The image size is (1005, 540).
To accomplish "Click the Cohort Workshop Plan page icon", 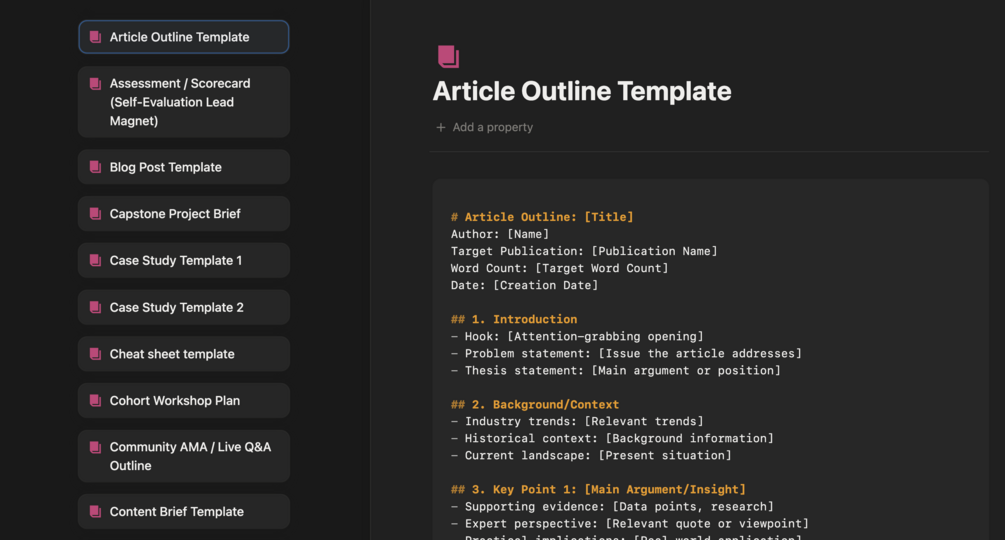I will [95, 401].
